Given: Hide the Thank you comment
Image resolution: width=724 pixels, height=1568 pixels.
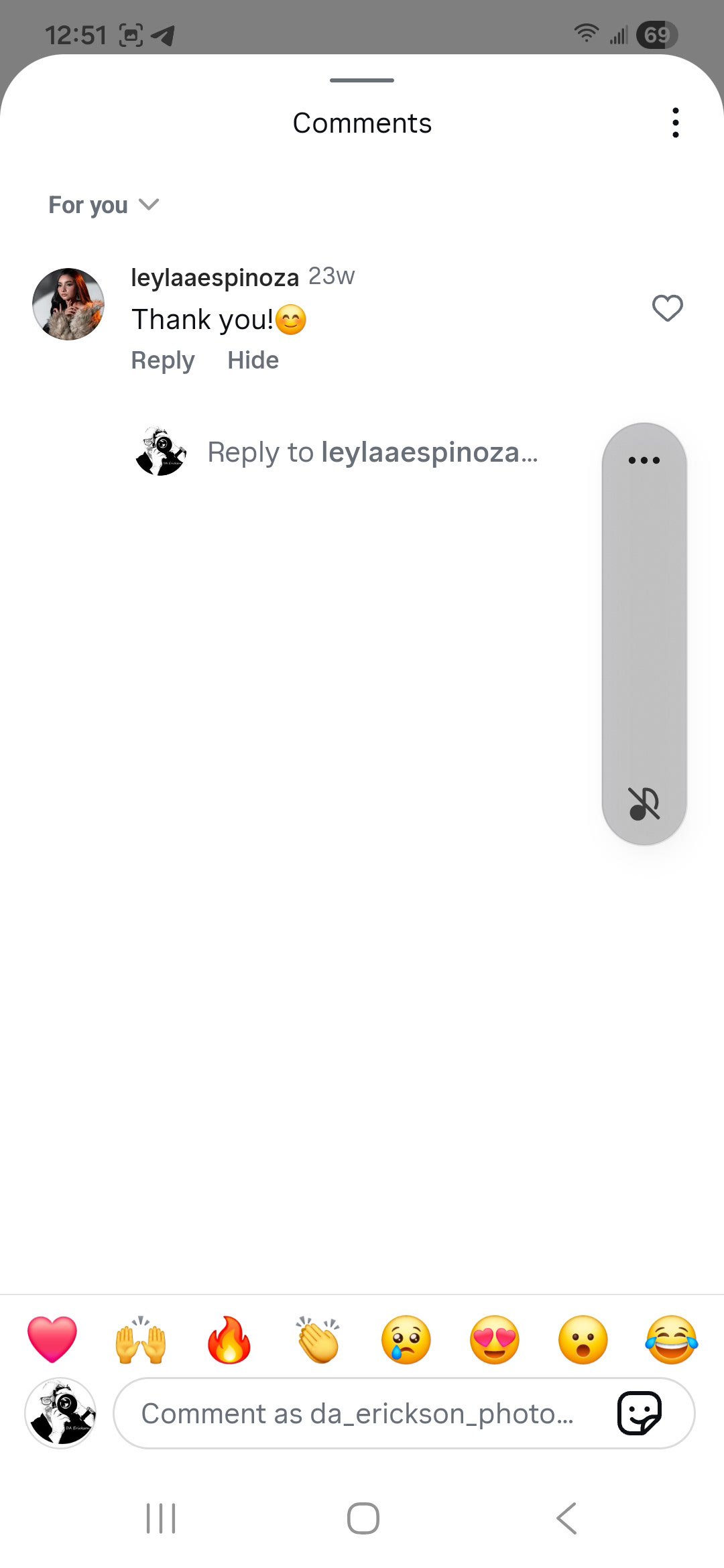Looking at the screenshot, I should click(253, 361).
